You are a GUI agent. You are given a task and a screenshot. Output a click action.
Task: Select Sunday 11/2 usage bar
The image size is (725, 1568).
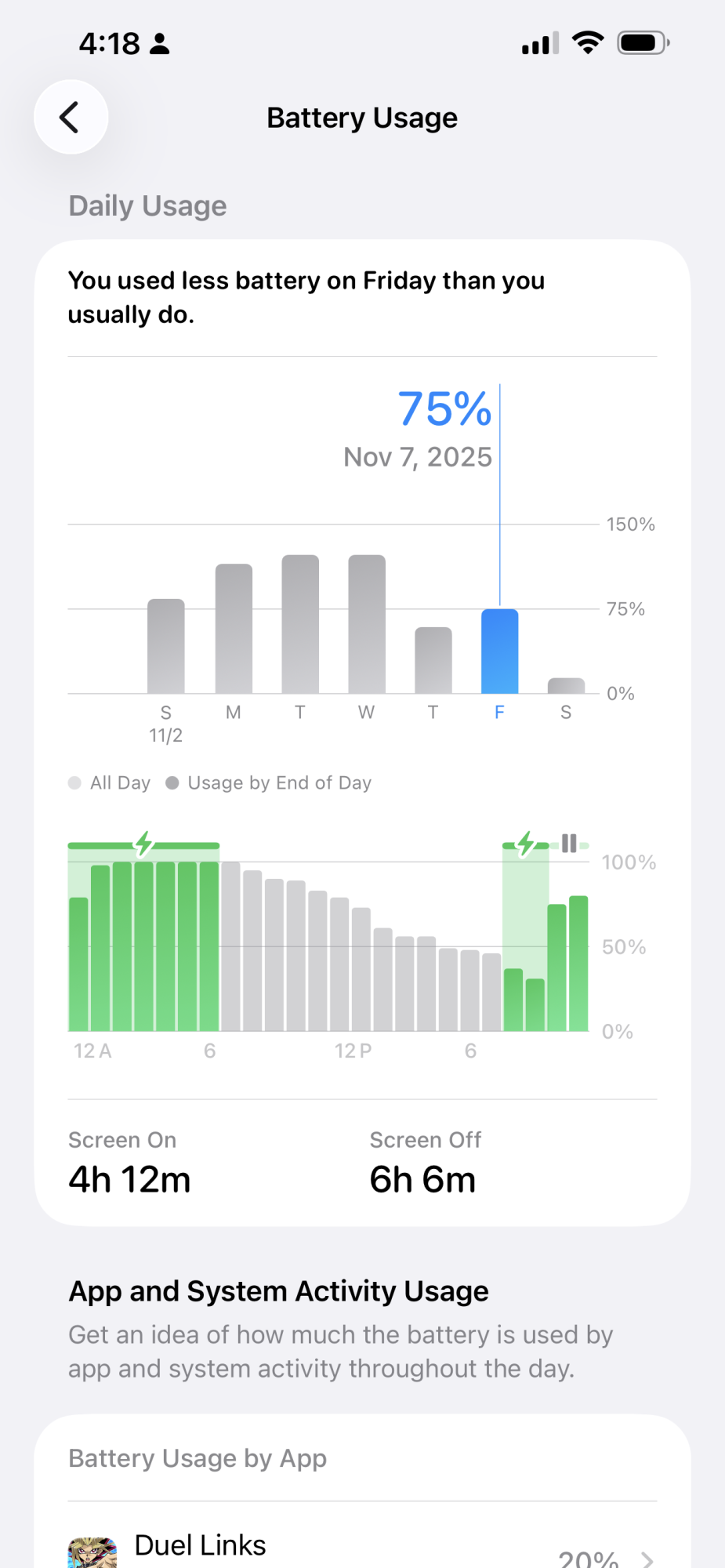pyautogui.click(x=166, y=646)
